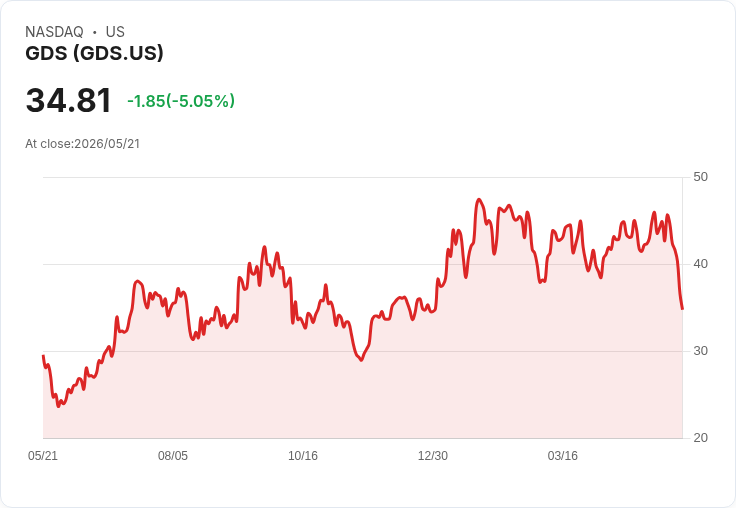736x508 pixels.
Task: Click the -1.85(-5.05%) change value
Action: [181, 101]
